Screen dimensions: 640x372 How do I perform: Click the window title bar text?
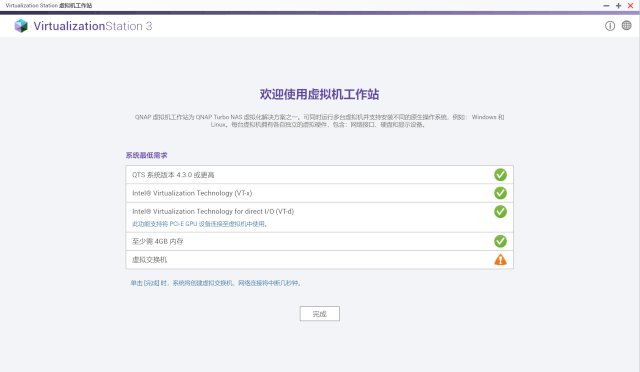[x=49, y=6]
